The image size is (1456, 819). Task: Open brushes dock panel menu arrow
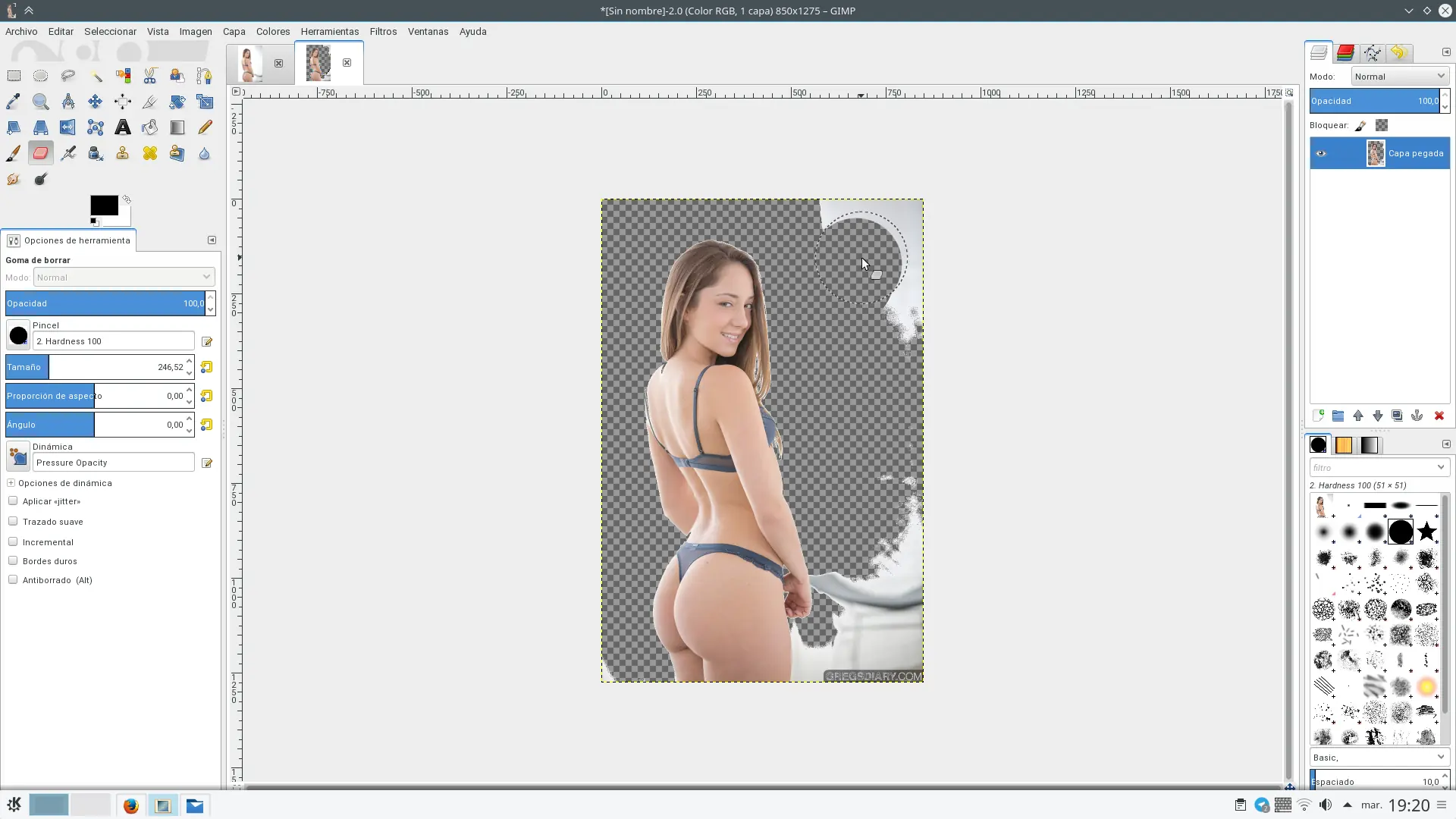point(1446,444)
